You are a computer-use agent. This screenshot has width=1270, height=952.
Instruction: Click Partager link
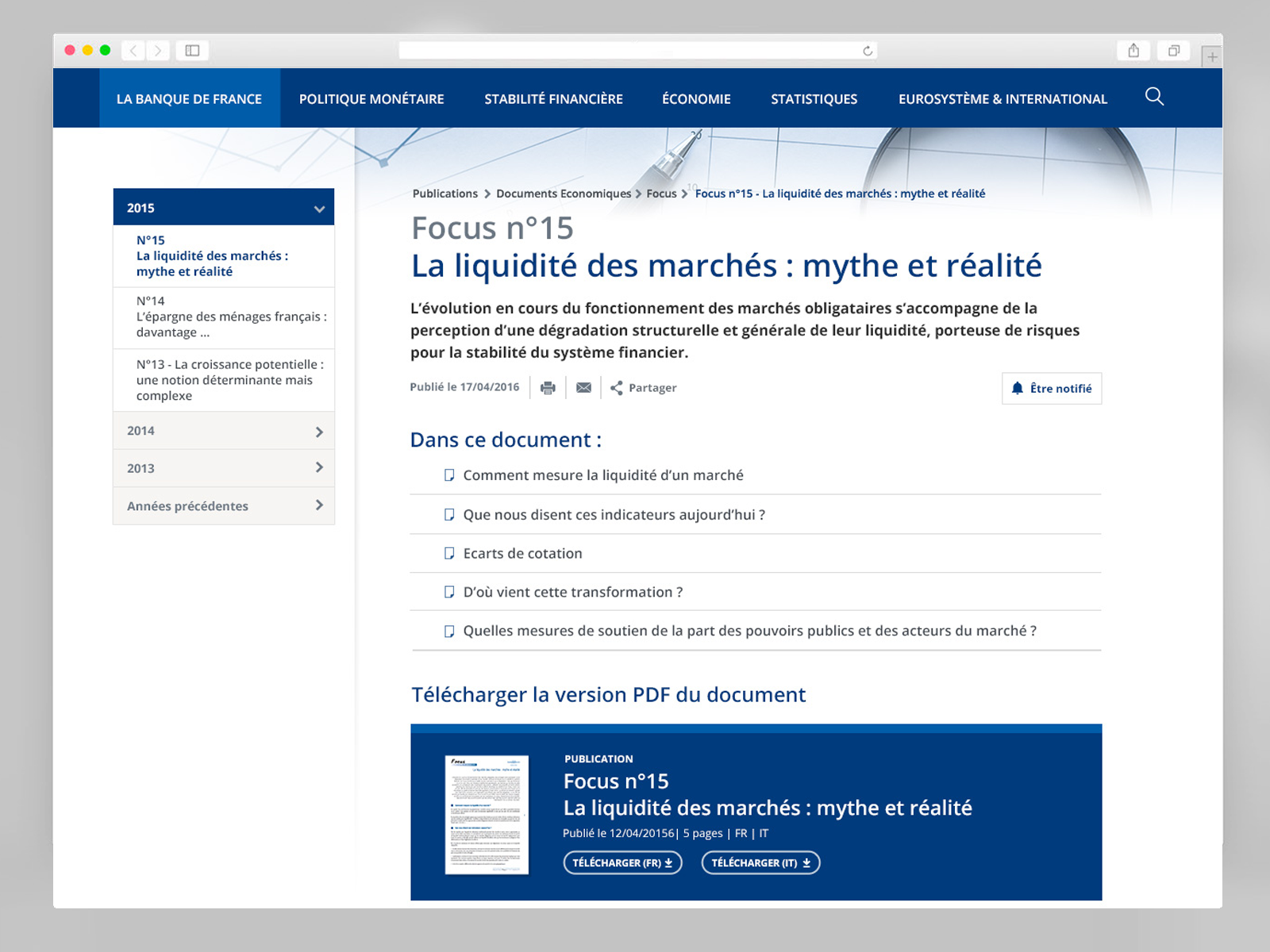(x=652, y=388)
